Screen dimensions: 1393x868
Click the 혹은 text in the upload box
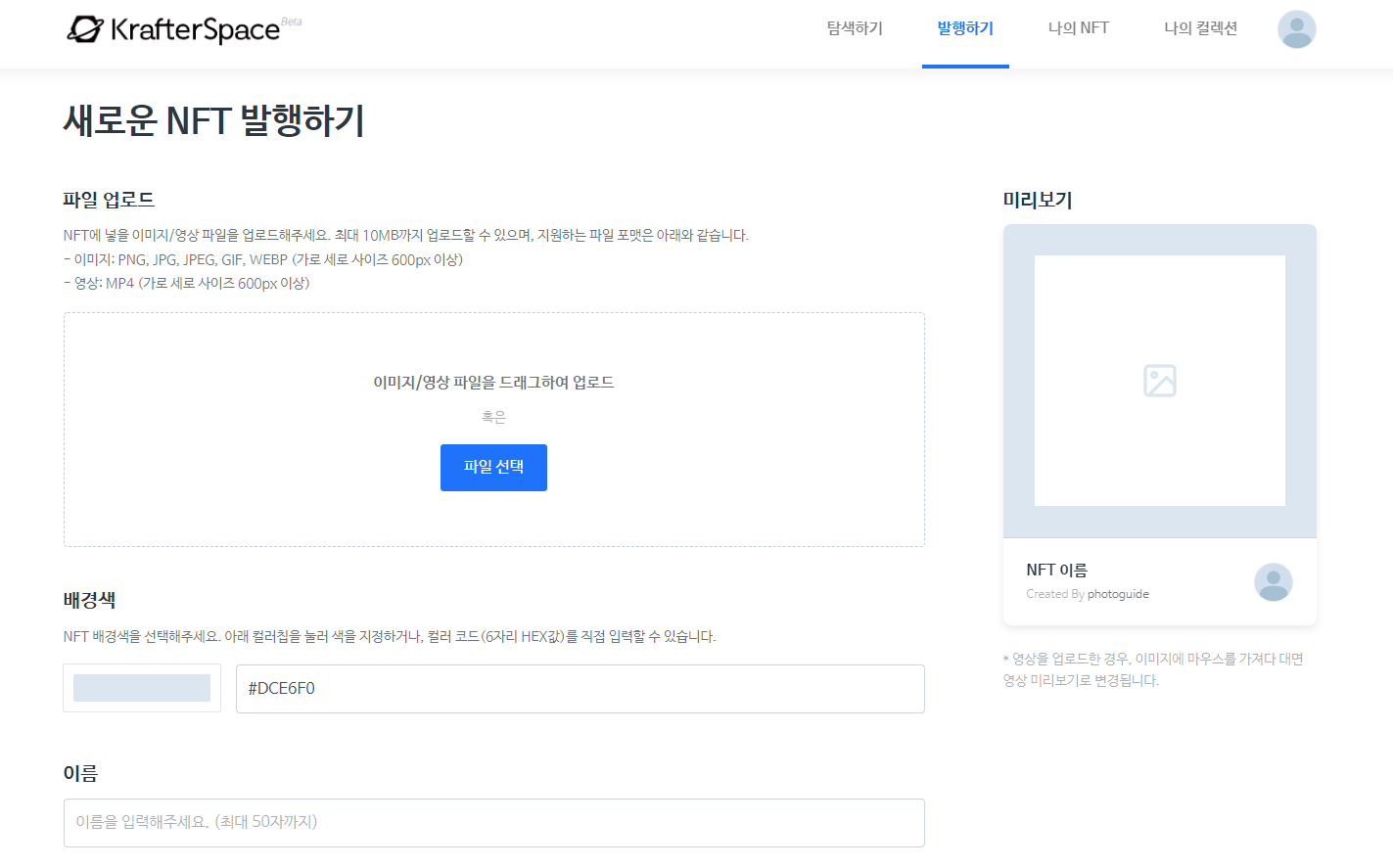[x=493, y=416]
